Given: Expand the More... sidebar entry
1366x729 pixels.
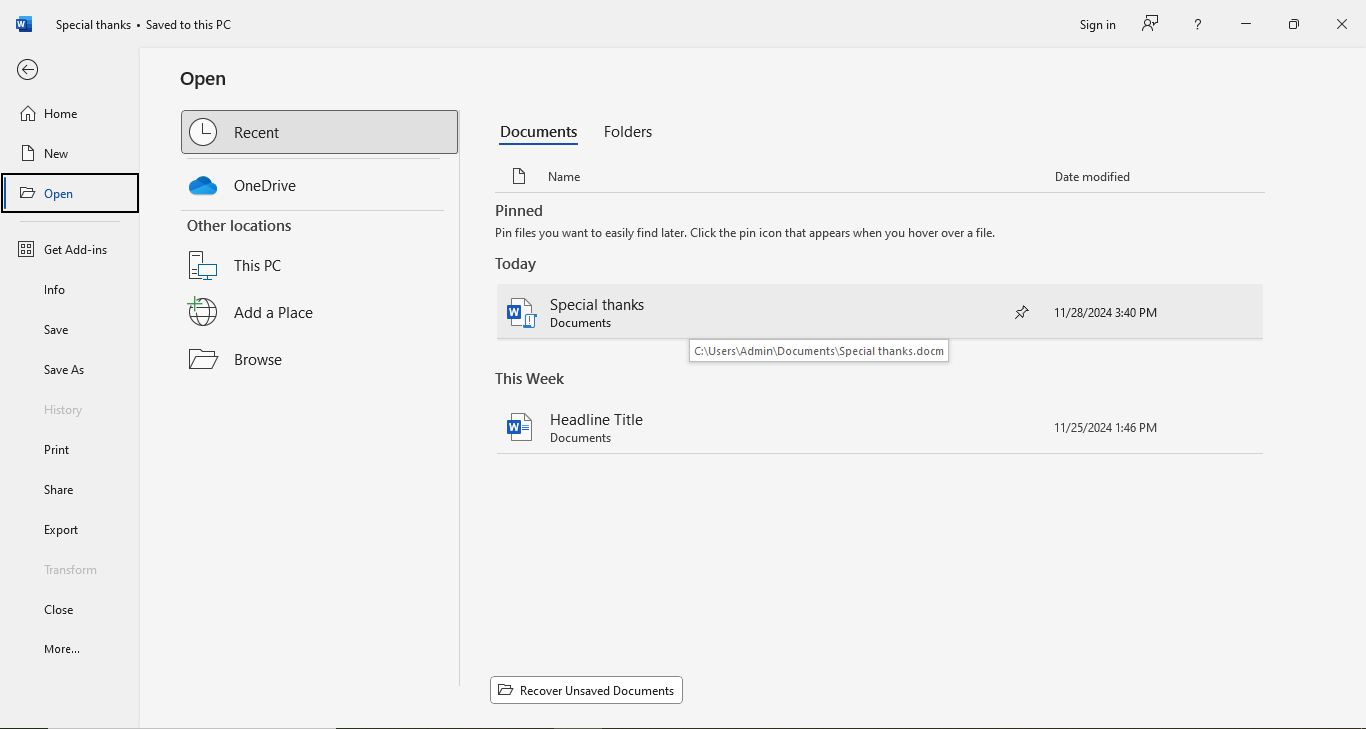Looking at the screenshot, I should tap(62, 649).
